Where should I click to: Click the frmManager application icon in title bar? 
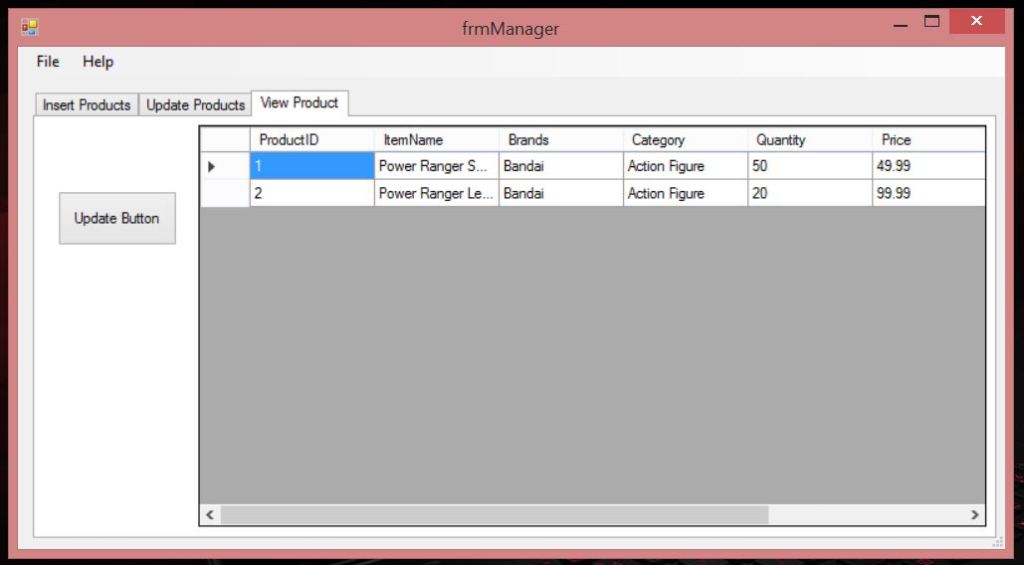pos(29,27)
